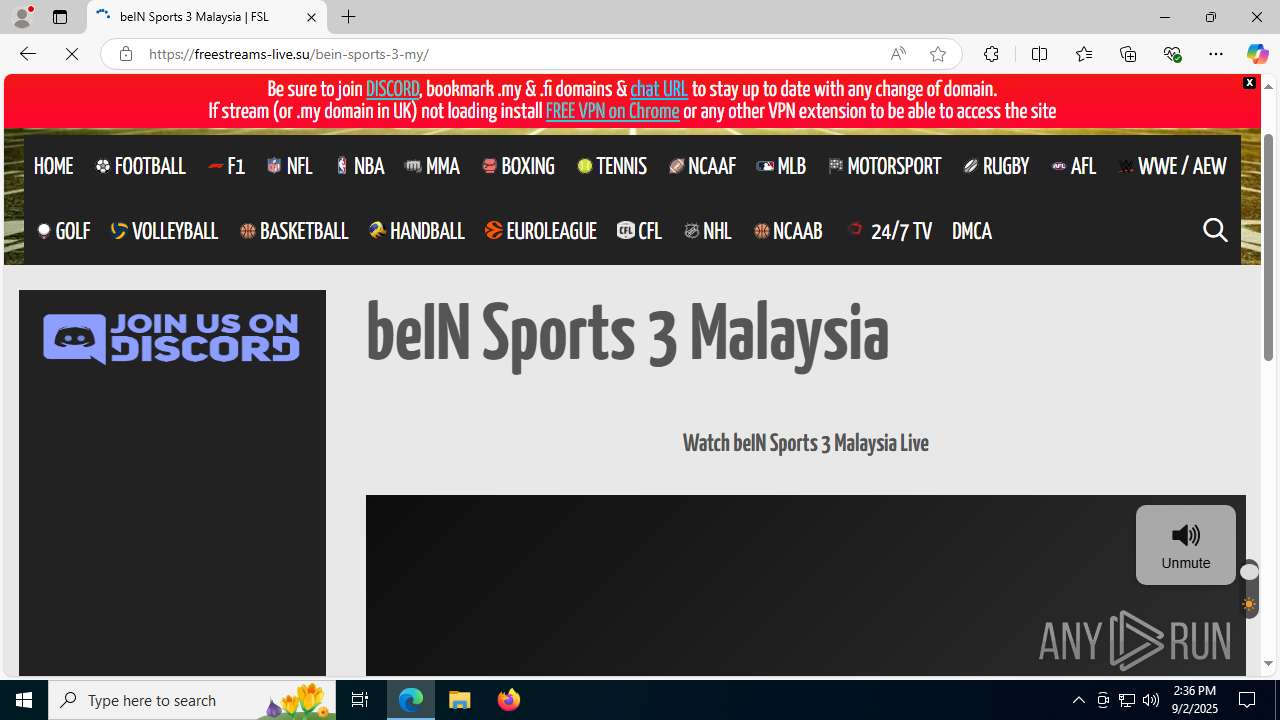Open the MLB category
The image size is (1280, 720).
pos(781,166)
